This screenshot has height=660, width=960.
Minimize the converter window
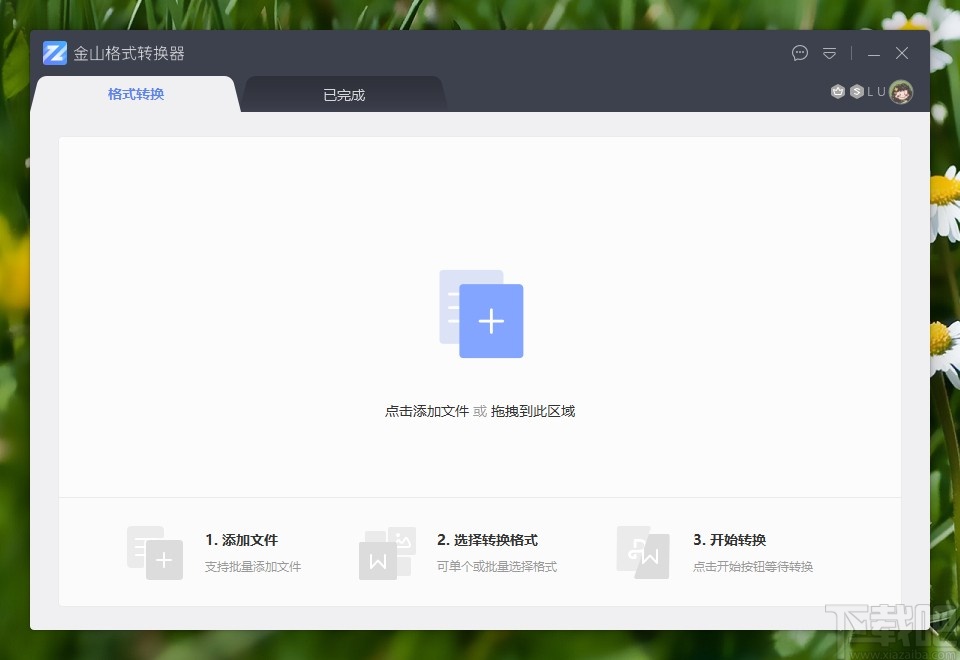pyautogui.click(x=873, y=53)
